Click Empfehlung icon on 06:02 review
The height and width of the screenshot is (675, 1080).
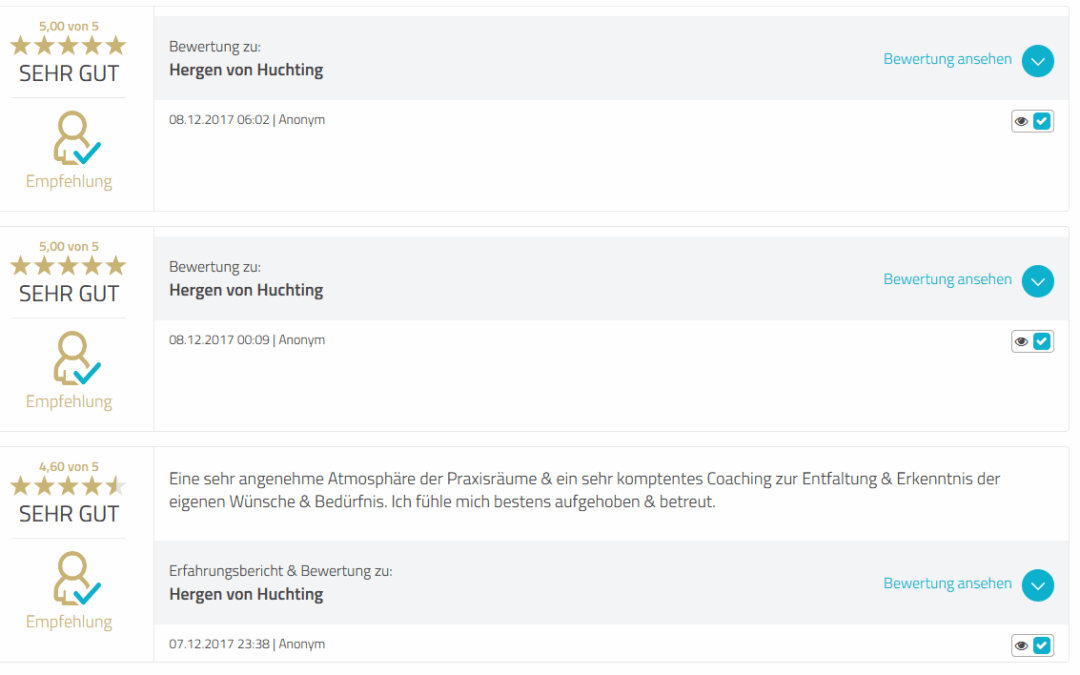(x=76, y=139)
